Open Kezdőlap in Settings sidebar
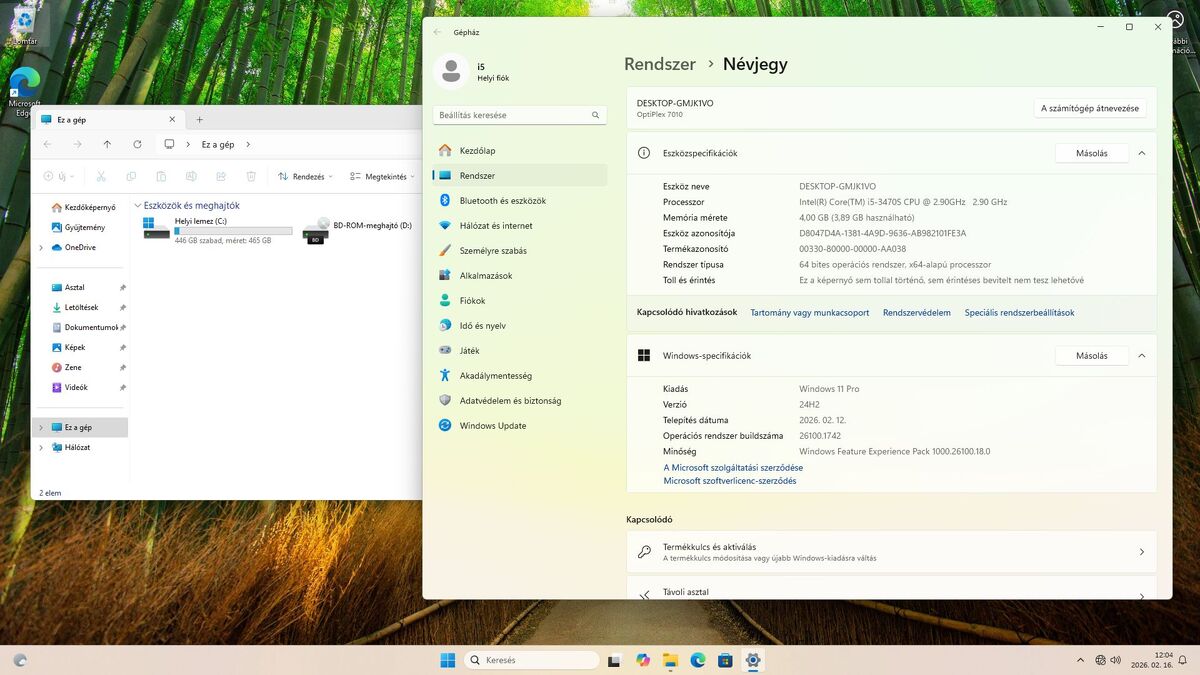 coord(519,150)
